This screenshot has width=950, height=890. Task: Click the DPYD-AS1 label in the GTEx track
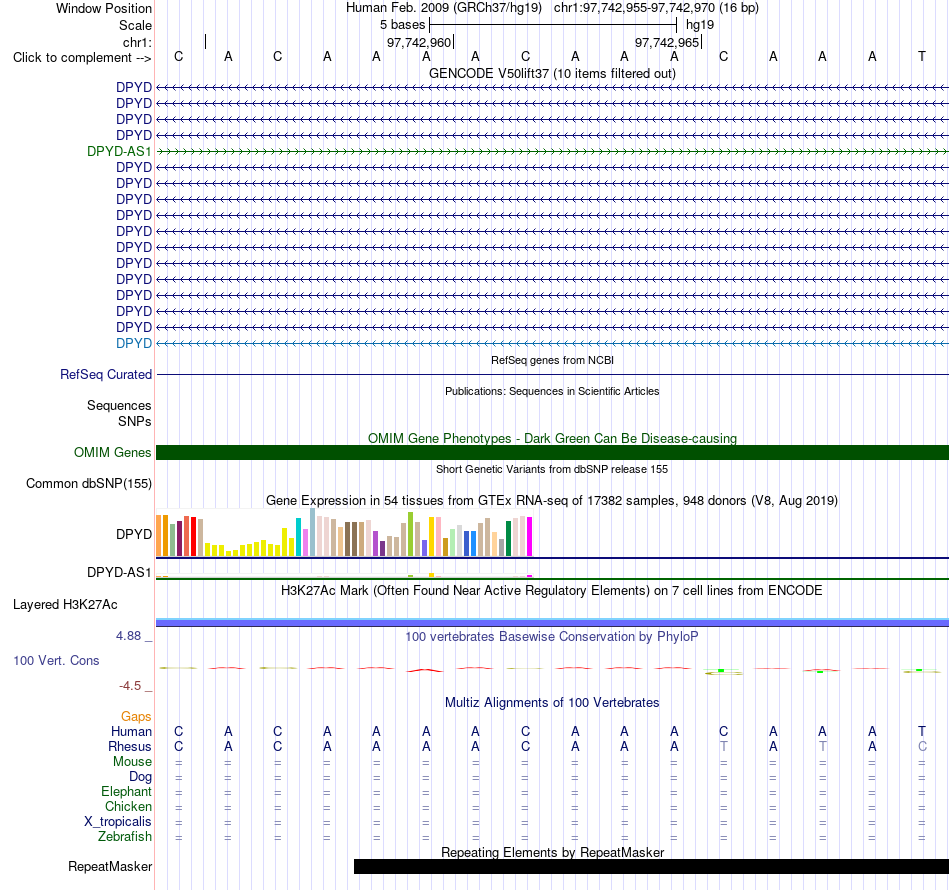119,573
